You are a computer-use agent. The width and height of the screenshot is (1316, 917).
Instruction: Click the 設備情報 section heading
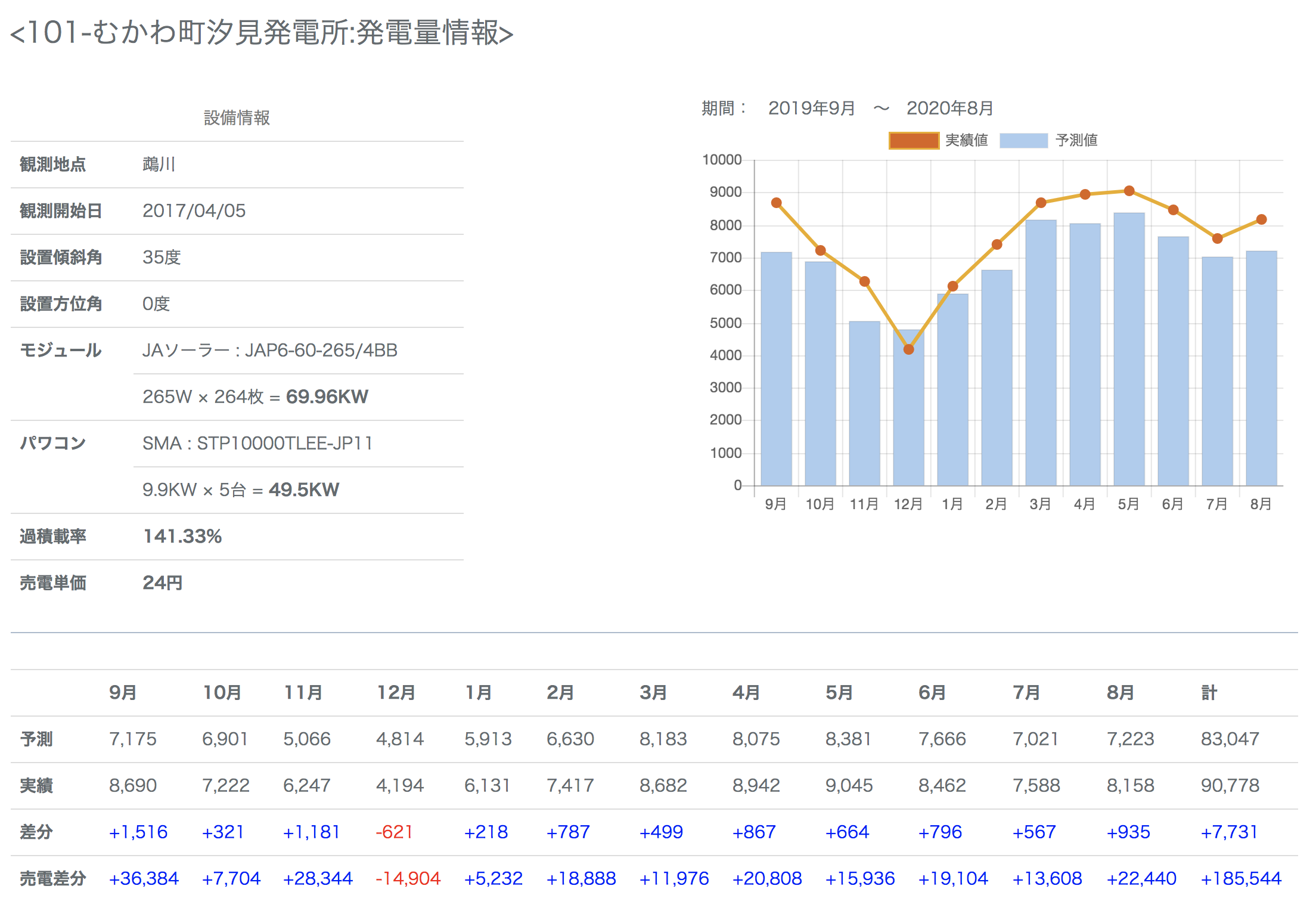pos(237,118)
